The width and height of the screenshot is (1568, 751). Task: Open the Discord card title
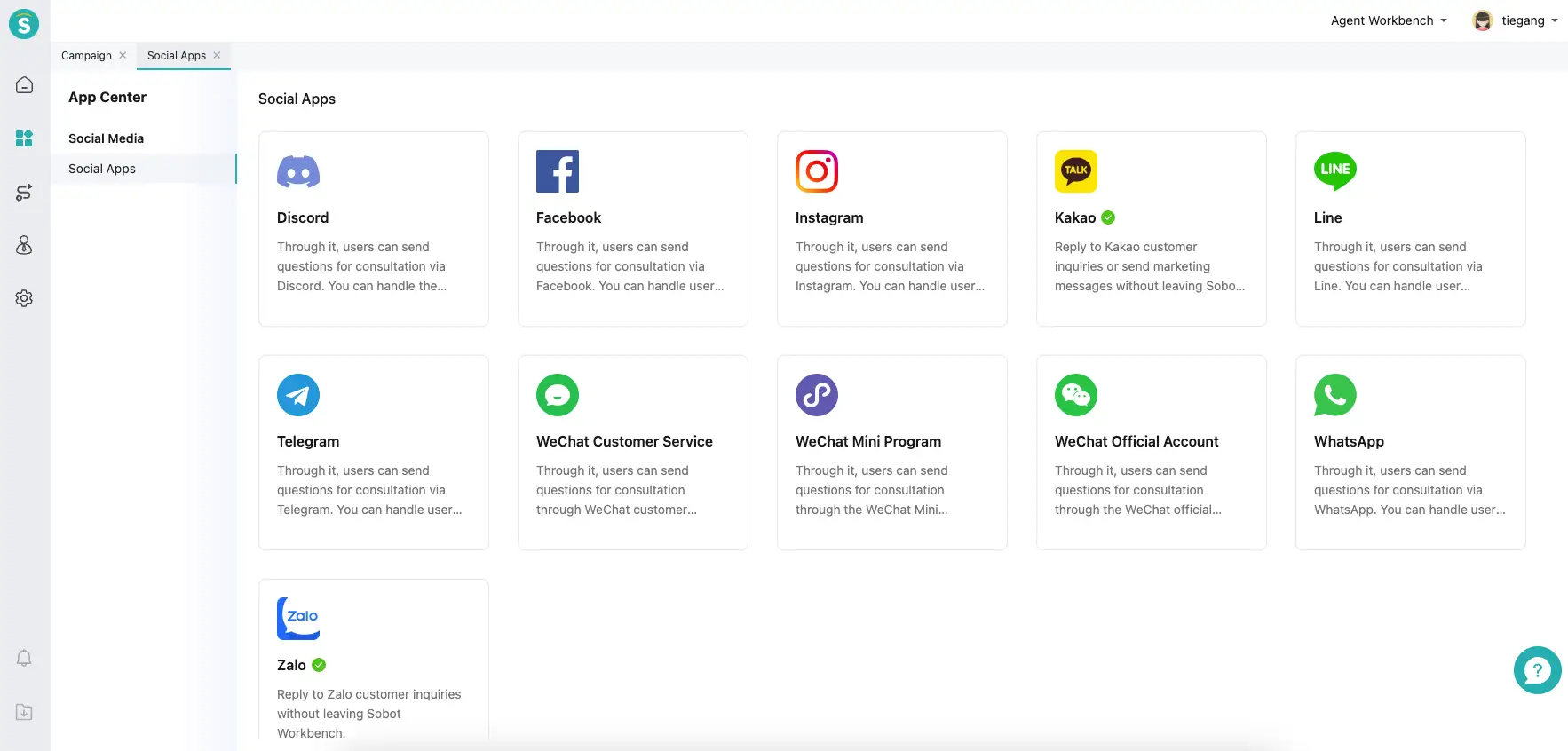point(303,217)
